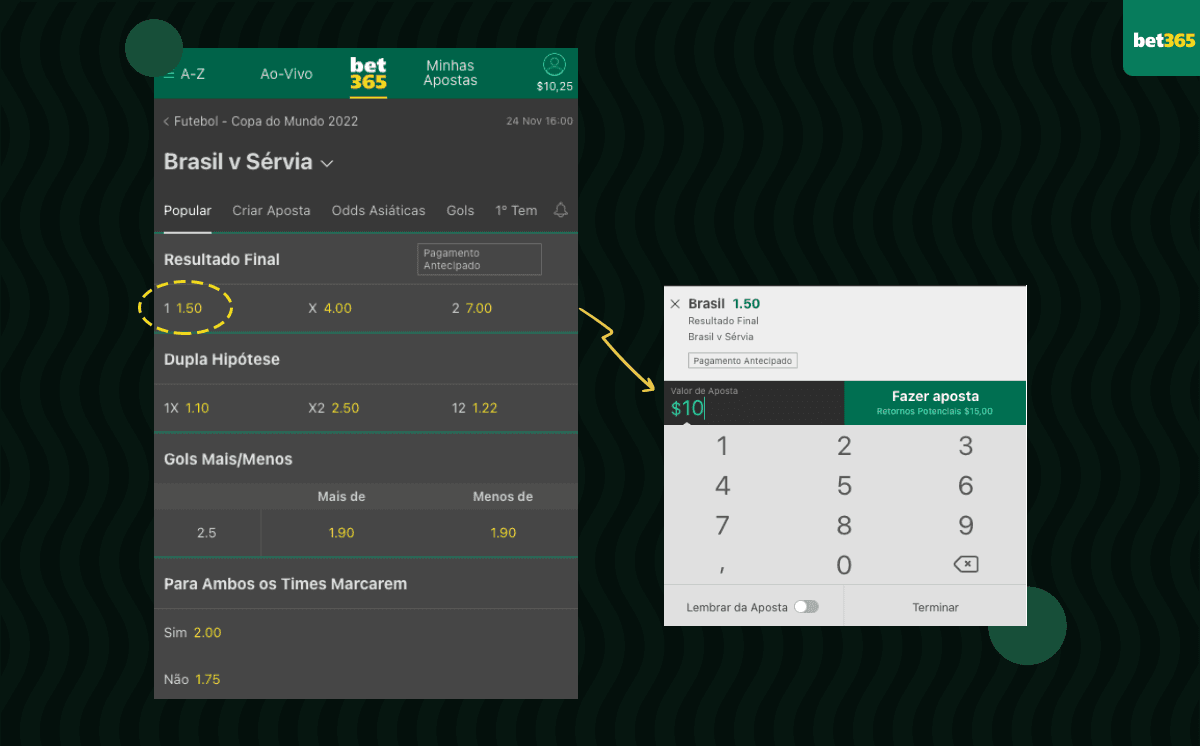Select X2 double chance odds 2.50

click(x=334, y=408)
